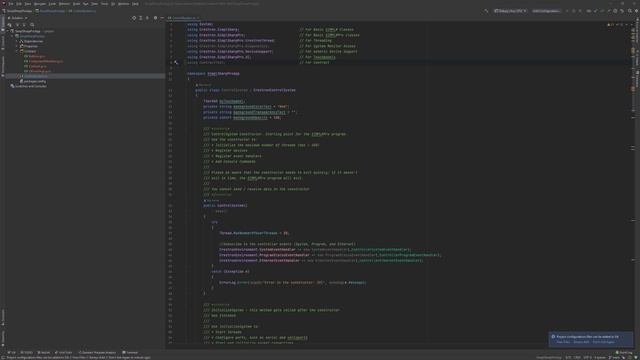Click the Collapse All icon in Explorer header
Viewport: 640px width, 360px height.
coord(147,18)
